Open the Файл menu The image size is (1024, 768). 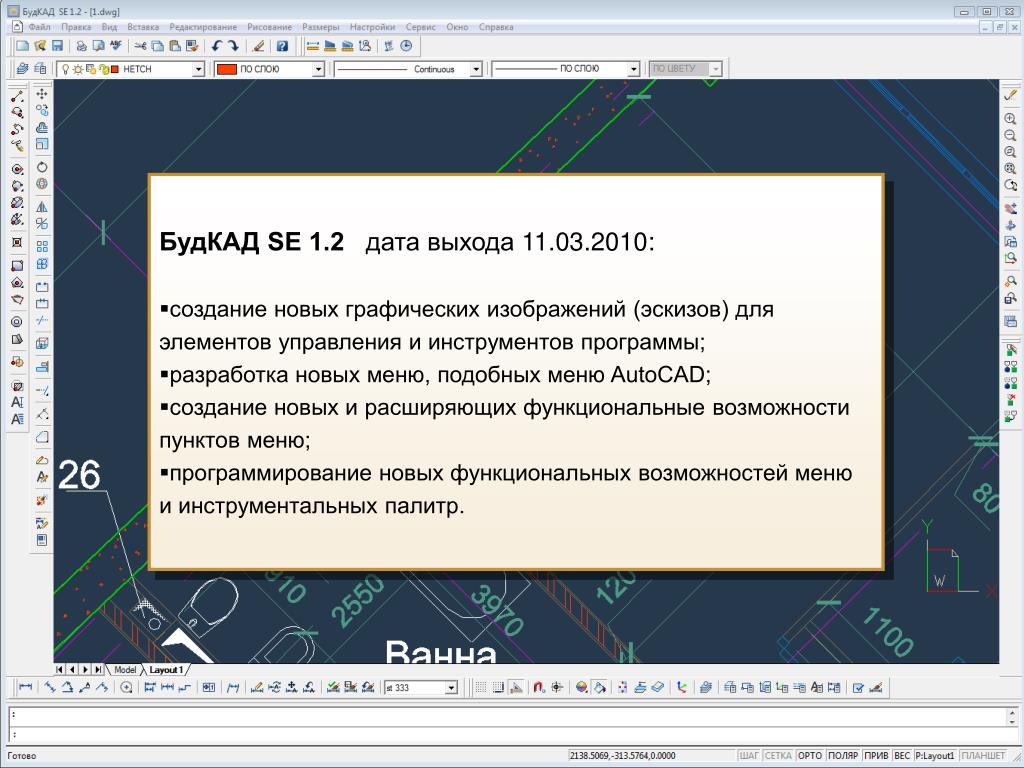tap(39, 27)
